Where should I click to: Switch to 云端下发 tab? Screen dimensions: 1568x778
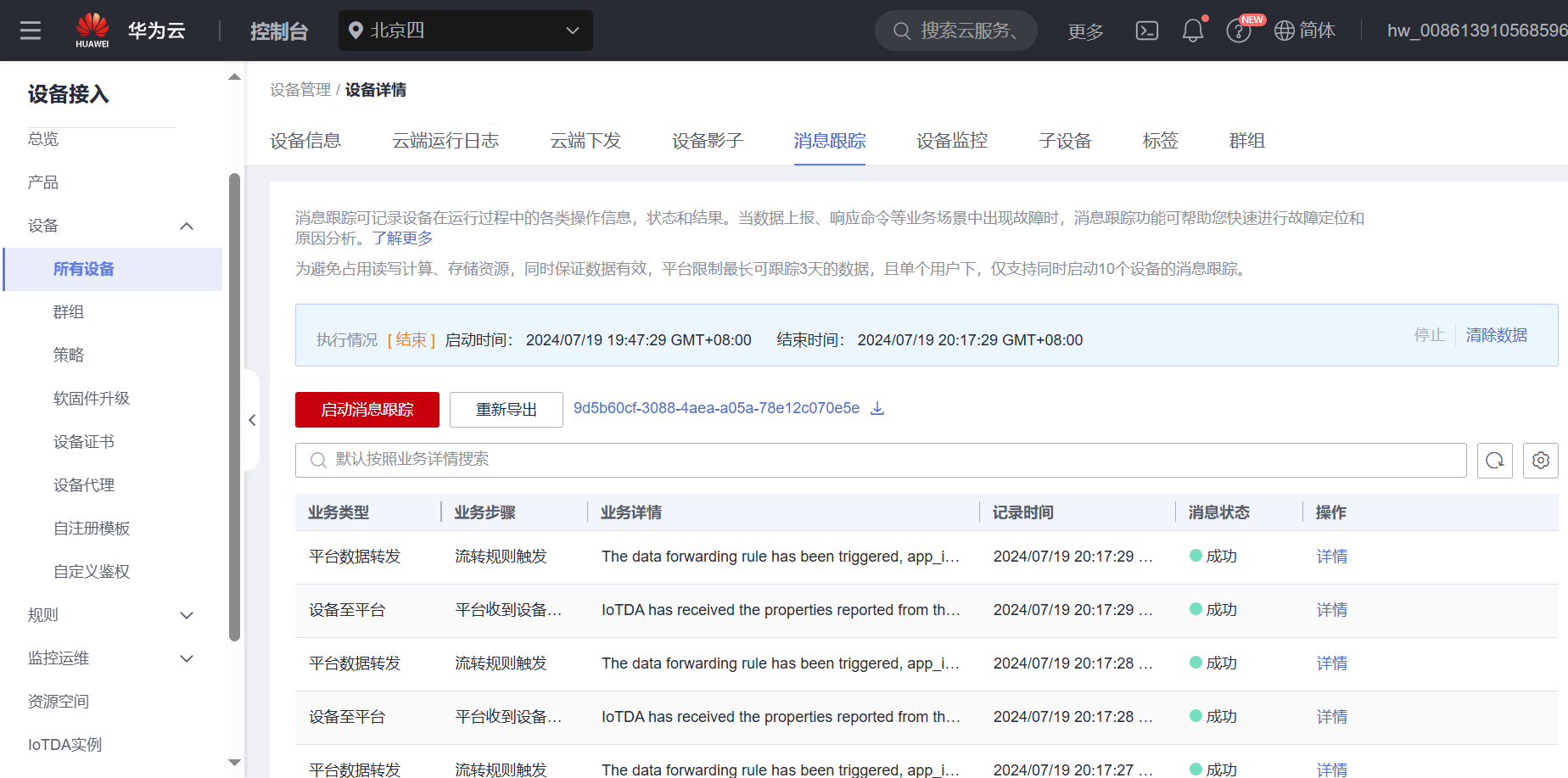tap(585, 141)
